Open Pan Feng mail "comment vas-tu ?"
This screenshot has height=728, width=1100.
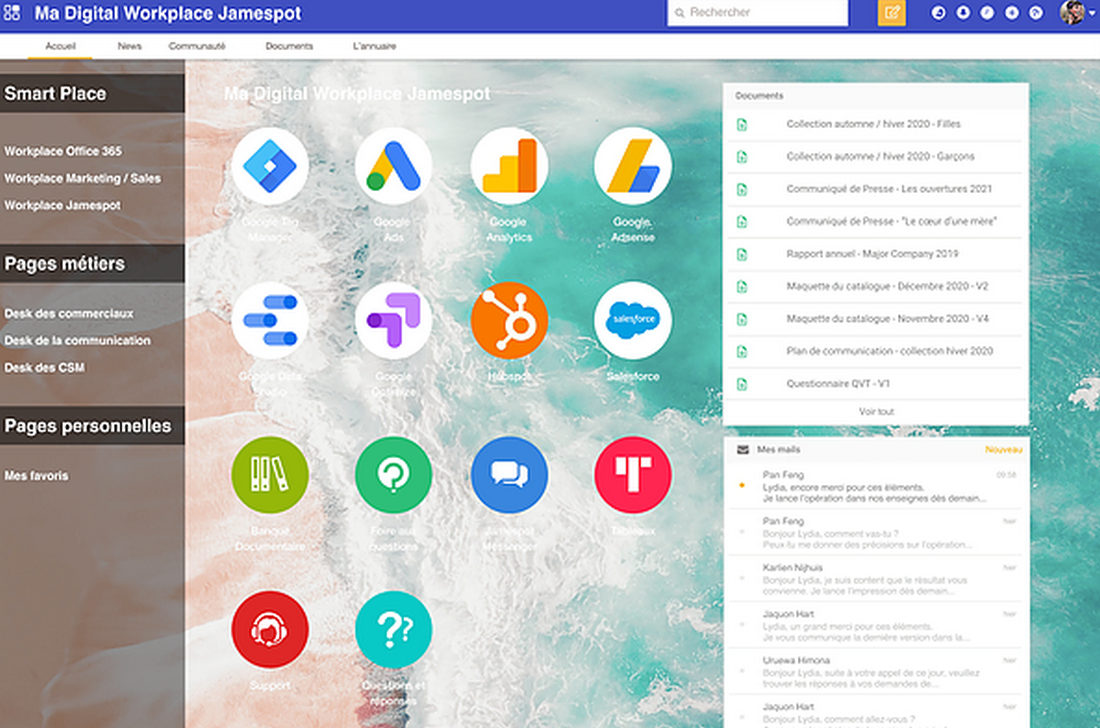pyautogui.click(x=876, y=532)
